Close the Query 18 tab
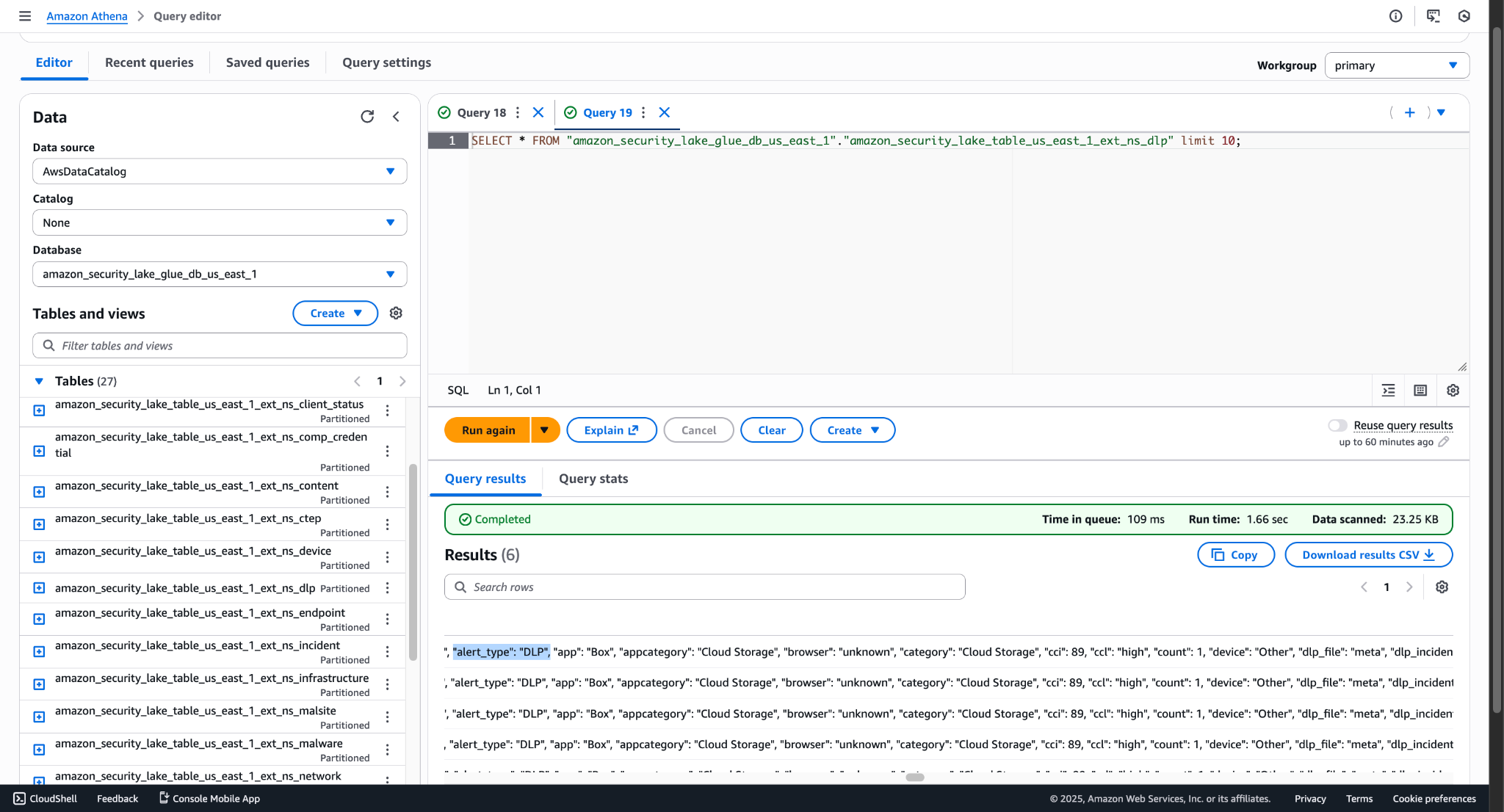 point(538,112)
